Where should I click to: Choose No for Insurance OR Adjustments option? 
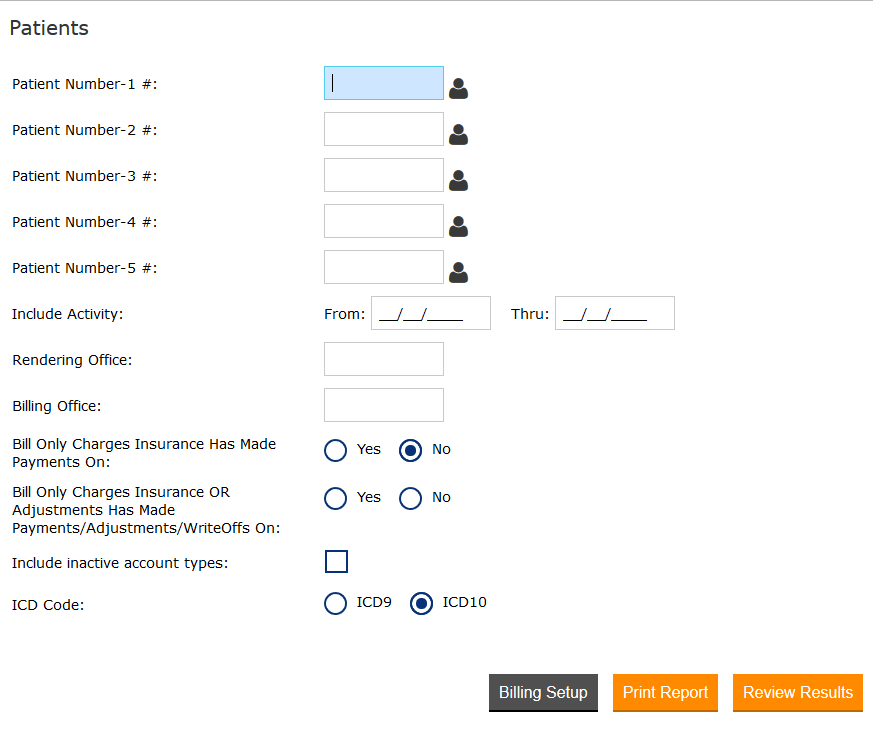410,498
